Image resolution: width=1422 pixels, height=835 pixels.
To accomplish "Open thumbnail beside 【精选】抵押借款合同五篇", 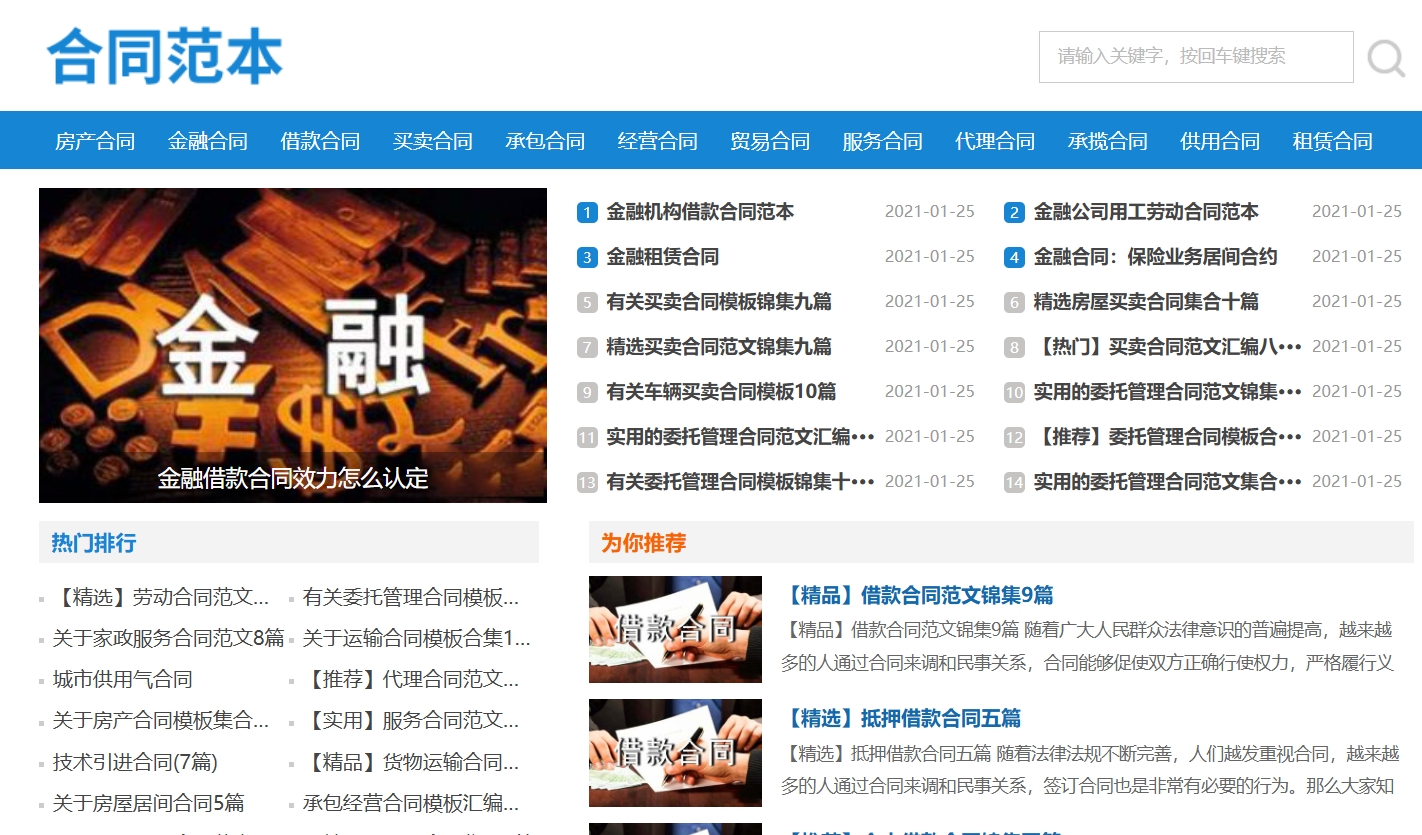I will pyautogui.click(x=675, y=753).
